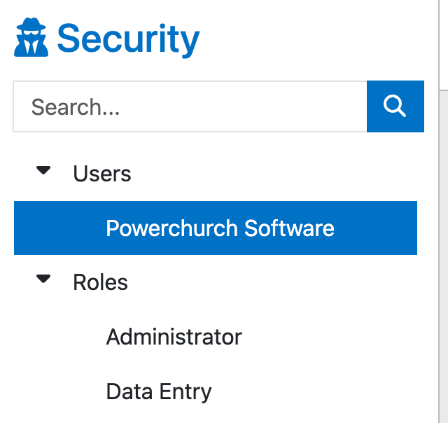Focus the Search... input field
448x423 pixels.
(x=190, y=106)
